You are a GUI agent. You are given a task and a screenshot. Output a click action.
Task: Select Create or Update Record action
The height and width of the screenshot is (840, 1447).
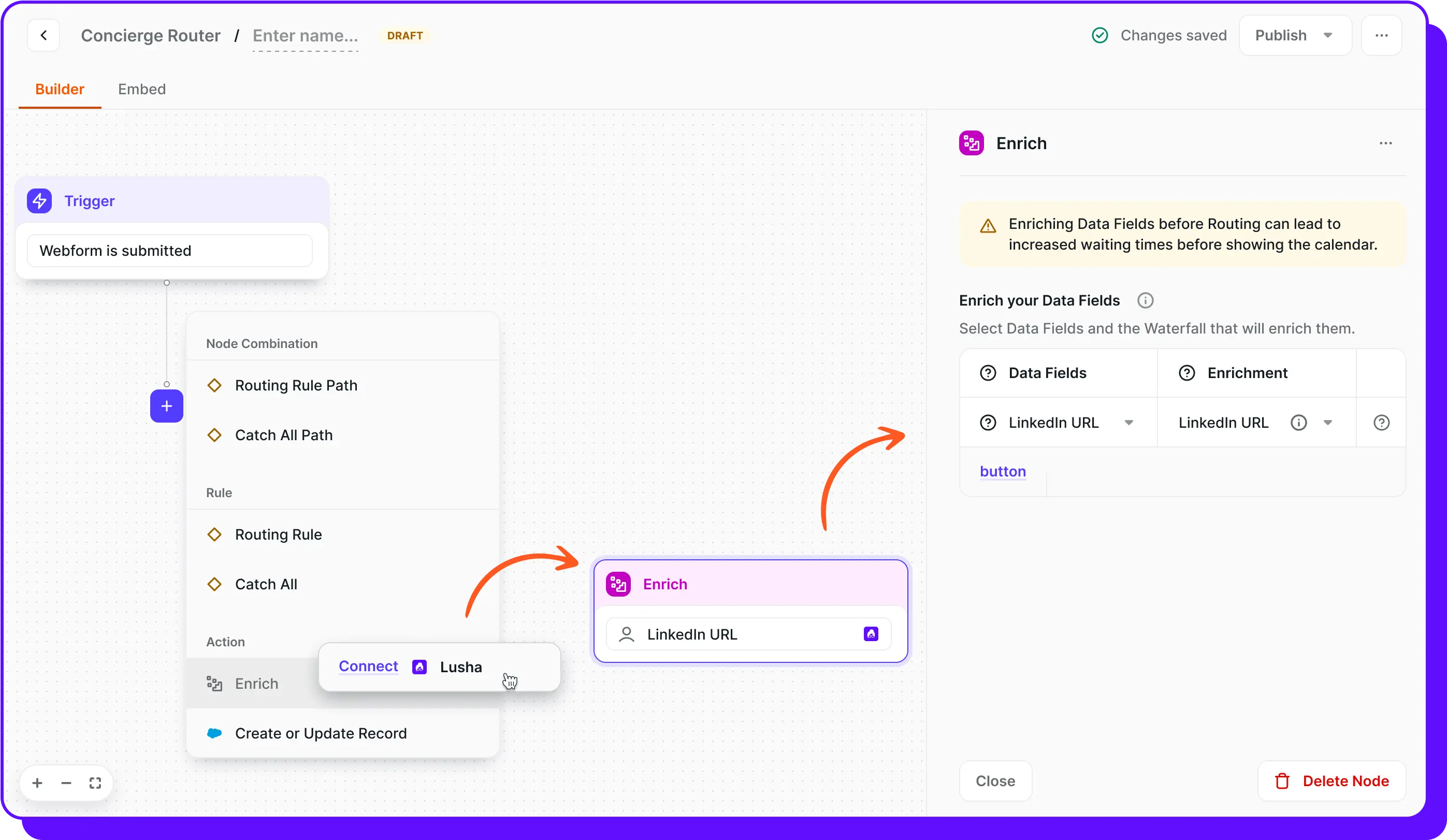(343, 733)
